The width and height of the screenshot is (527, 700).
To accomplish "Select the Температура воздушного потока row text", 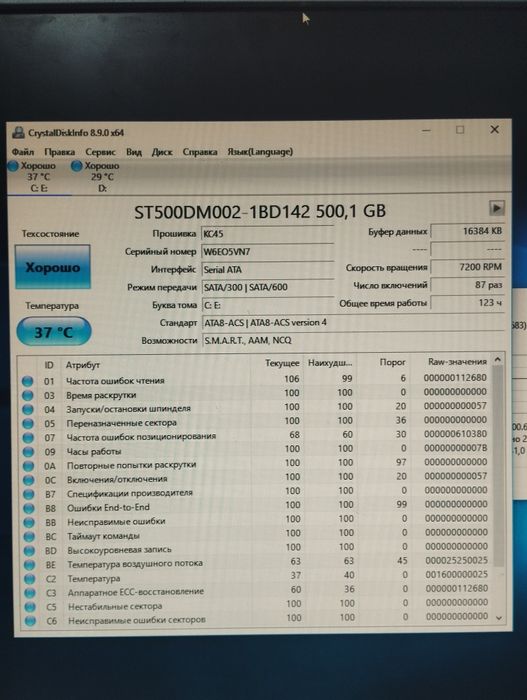I will (135, 564).
